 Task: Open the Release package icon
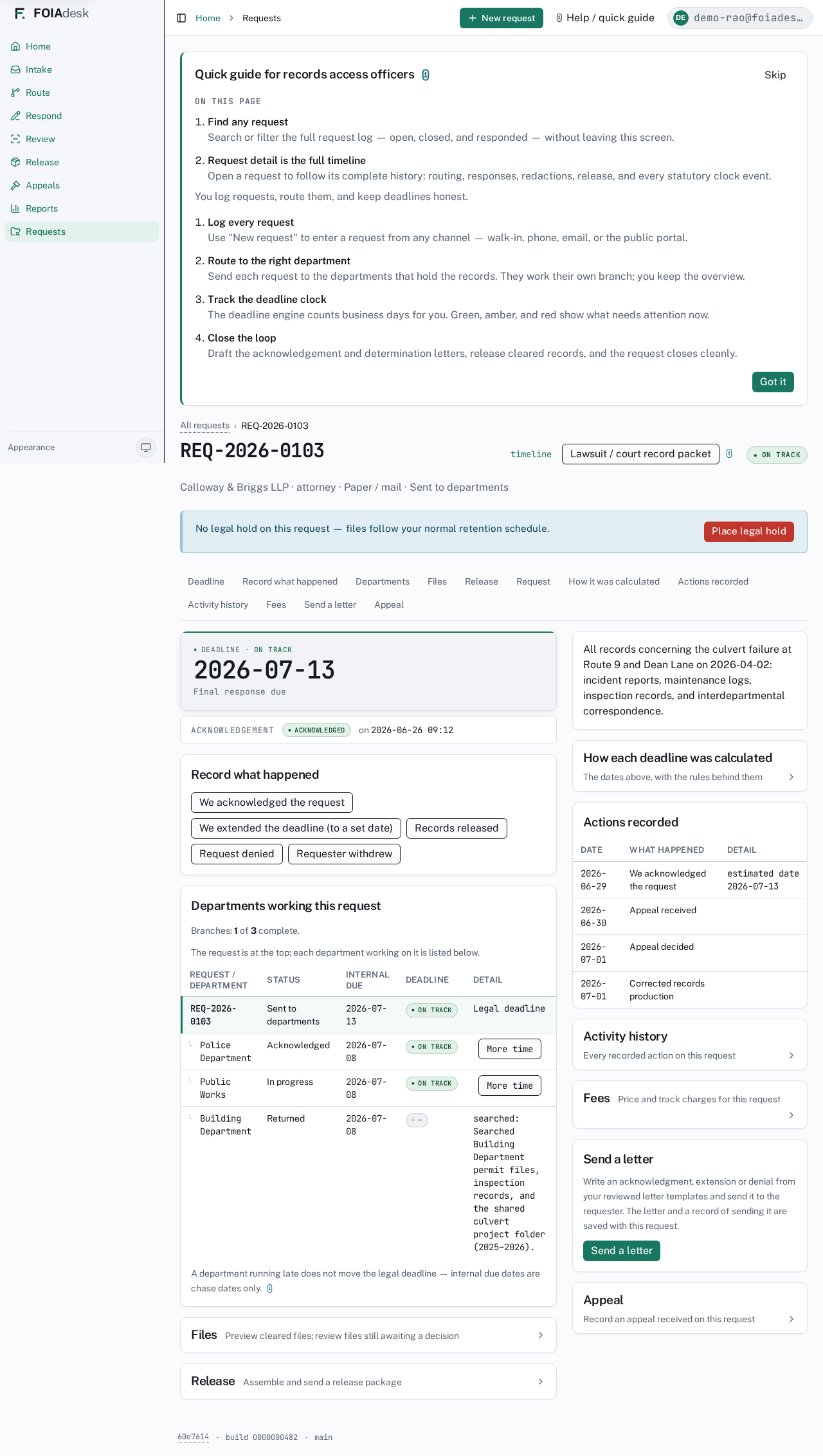point(15,162)
